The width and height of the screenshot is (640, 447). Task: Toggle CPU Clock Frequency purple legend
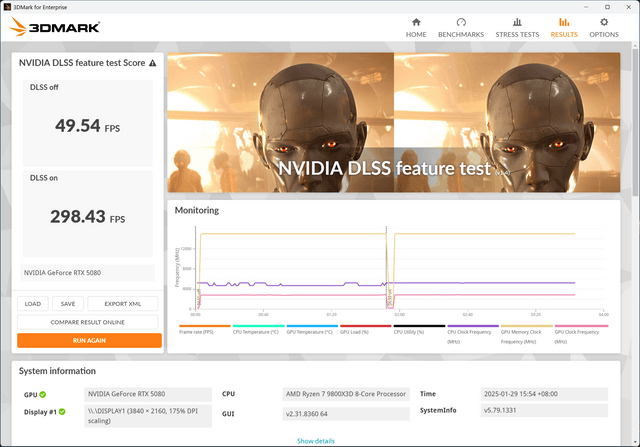[x=473, y=334]
